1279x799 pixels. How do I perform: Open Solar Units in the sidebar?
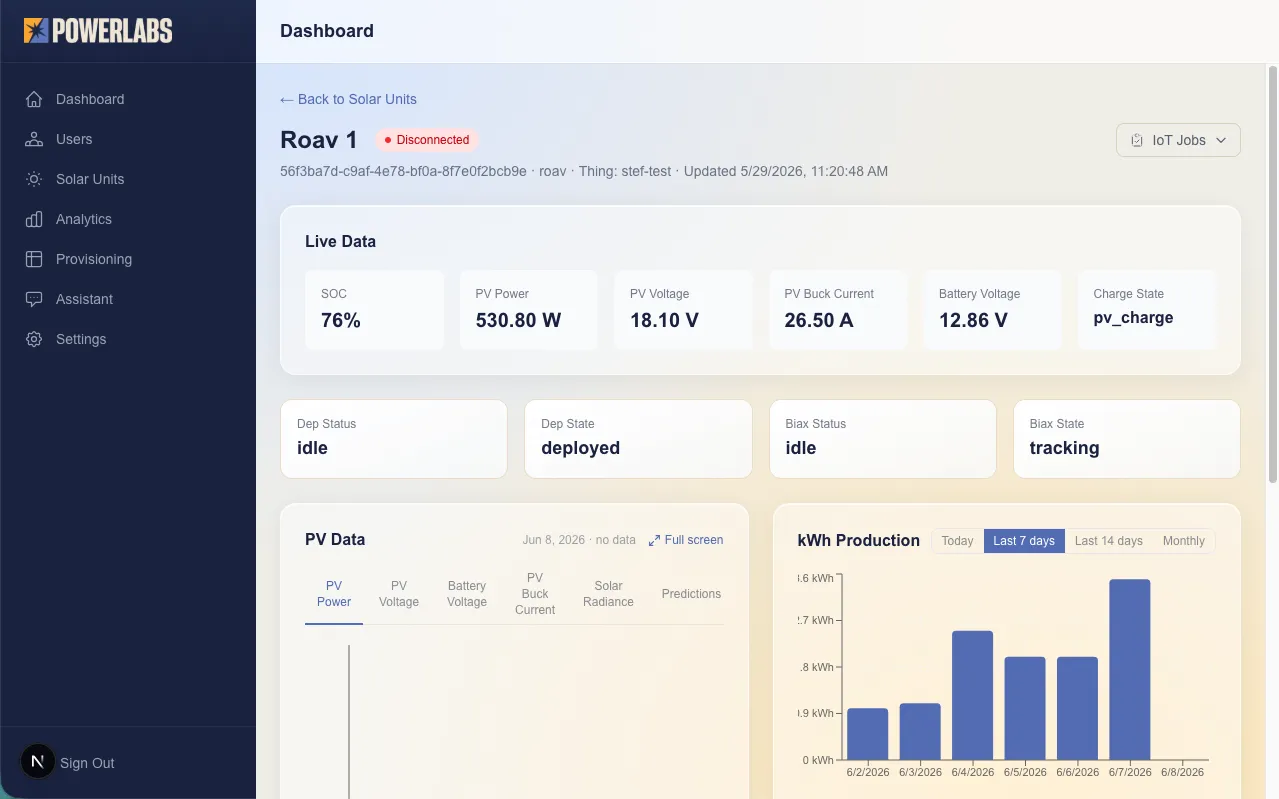[x=128, y=179]
